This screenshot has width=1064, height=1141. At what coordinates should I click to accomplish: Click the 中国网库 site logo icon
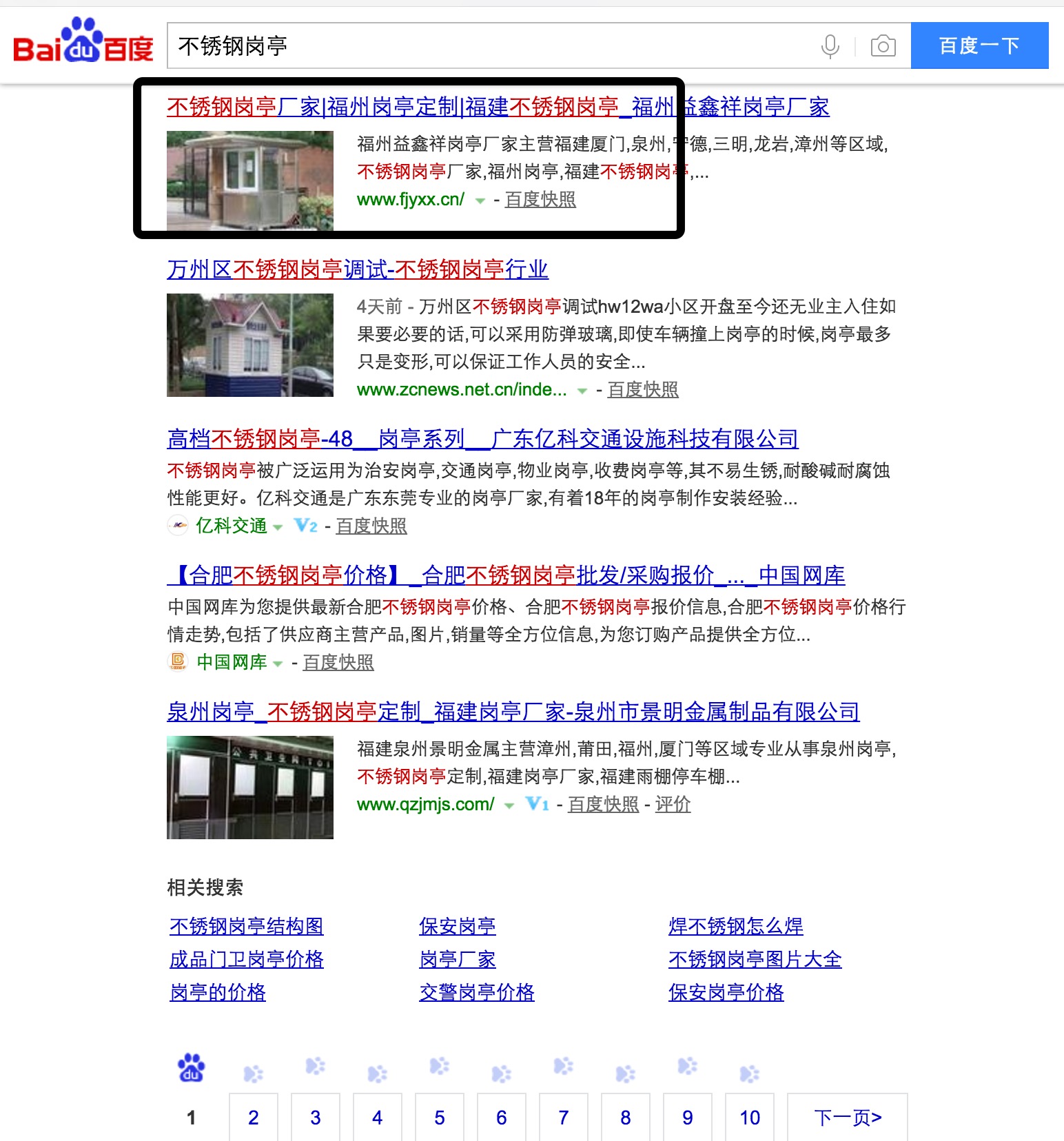[x=178, y=661]
